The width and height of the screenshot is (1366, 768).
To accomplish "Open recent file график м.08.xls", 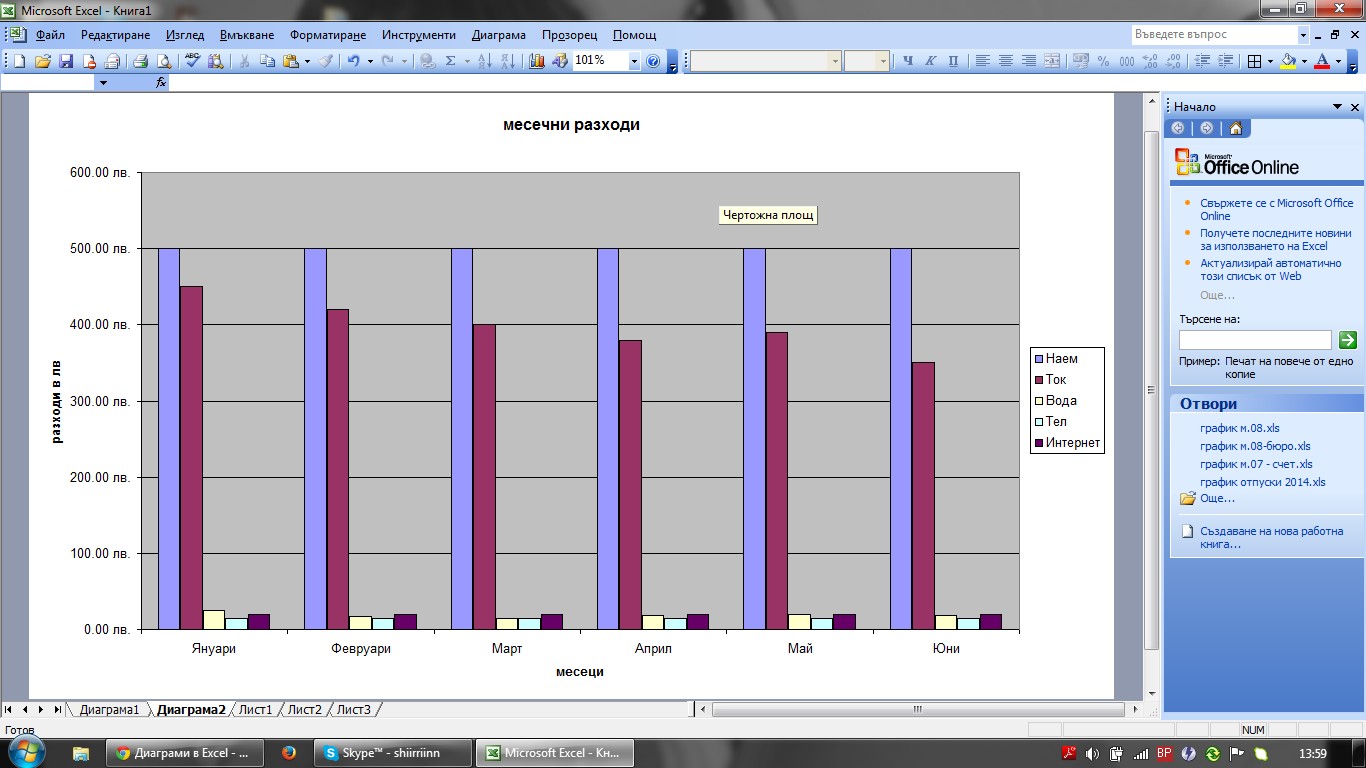I will [x=1239, y=428].
